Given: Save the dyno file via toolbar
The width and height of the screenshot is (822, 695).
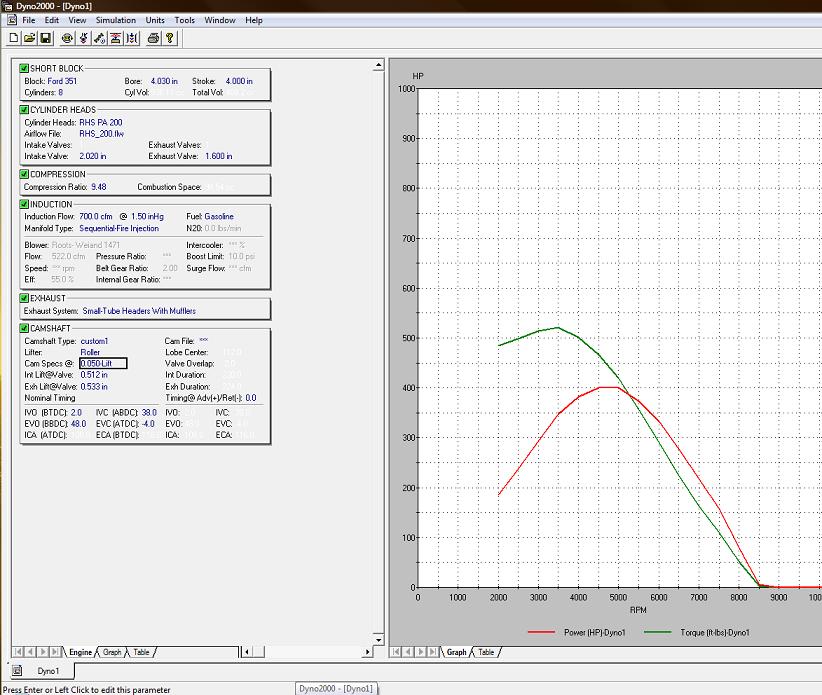Looking at the screenshot, I should click(46, 38).
